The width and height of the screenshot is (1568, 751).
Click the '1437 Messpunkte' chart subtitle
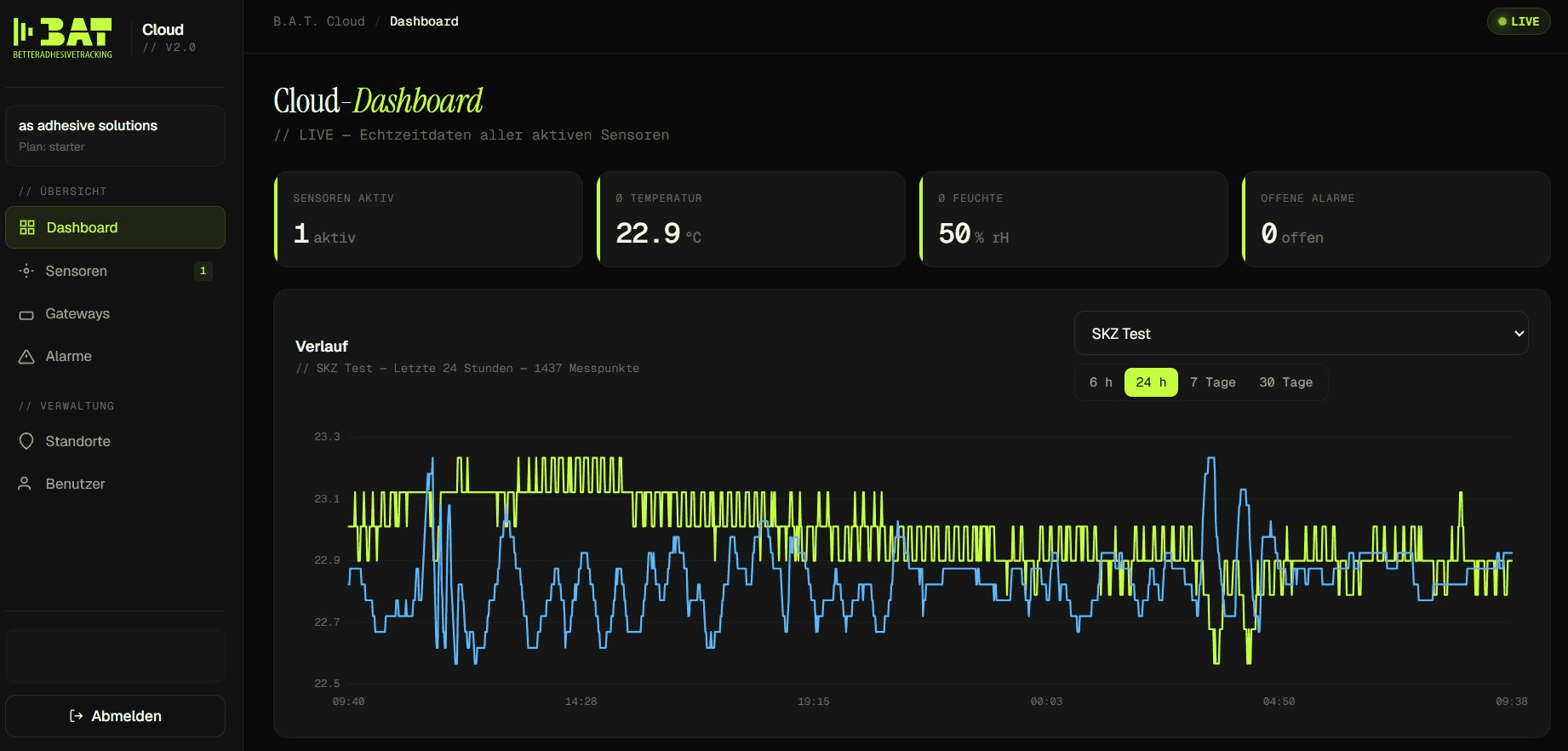pos(587,369)
